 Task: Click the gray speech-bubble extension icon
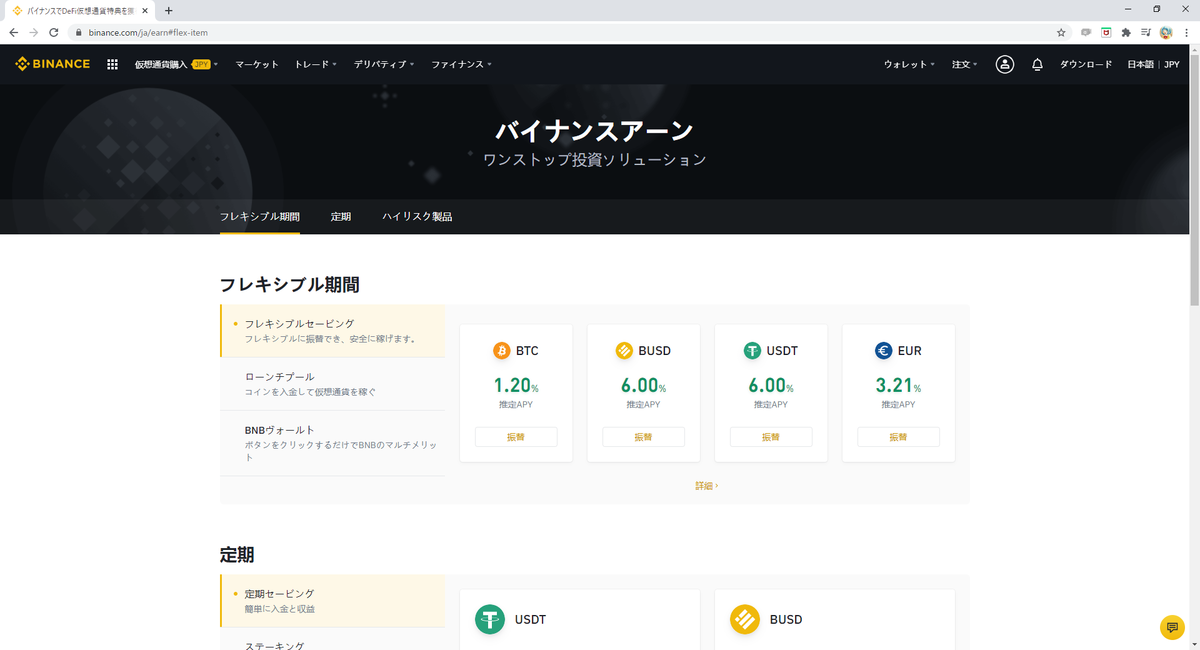(x=1086, y=32)
